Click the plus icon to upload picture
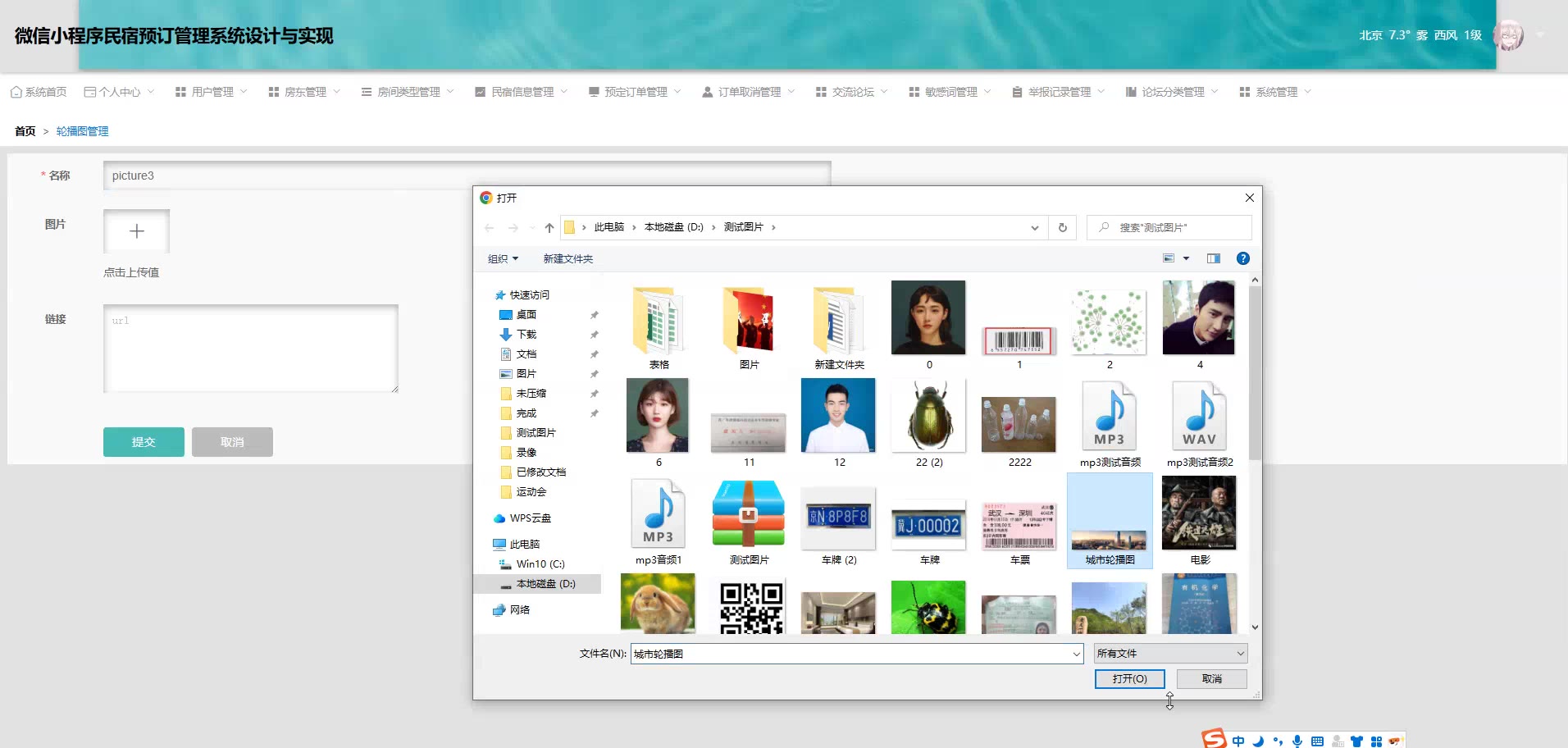This screenshot has height=748, width=1568. click(136, 231)
